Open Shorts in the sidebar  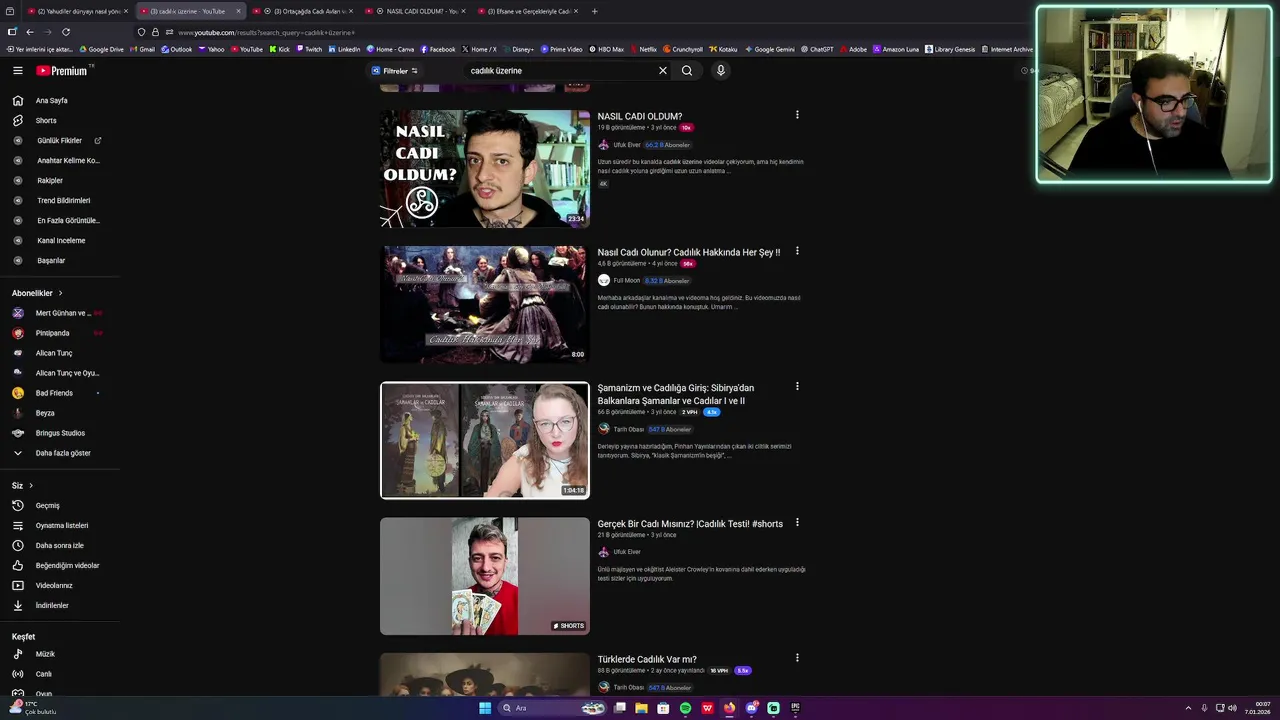[46, 121]
